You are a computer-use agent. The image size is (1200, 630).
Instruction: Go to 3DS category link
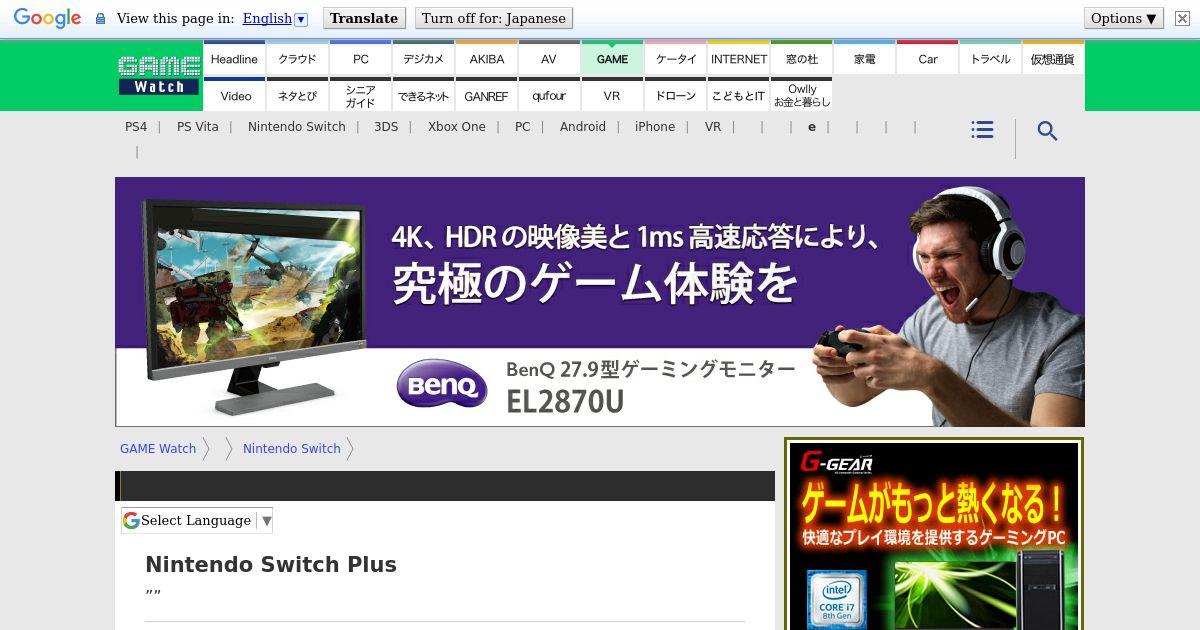[x=386, y=127]
